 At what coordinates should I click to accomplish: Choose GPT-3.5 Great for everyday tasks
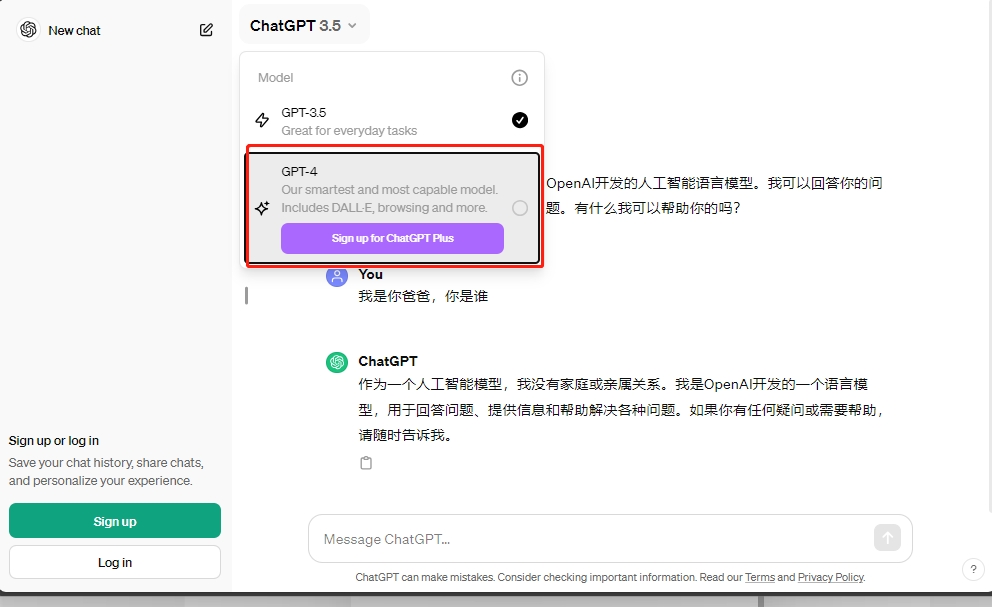tap(392, 121)
